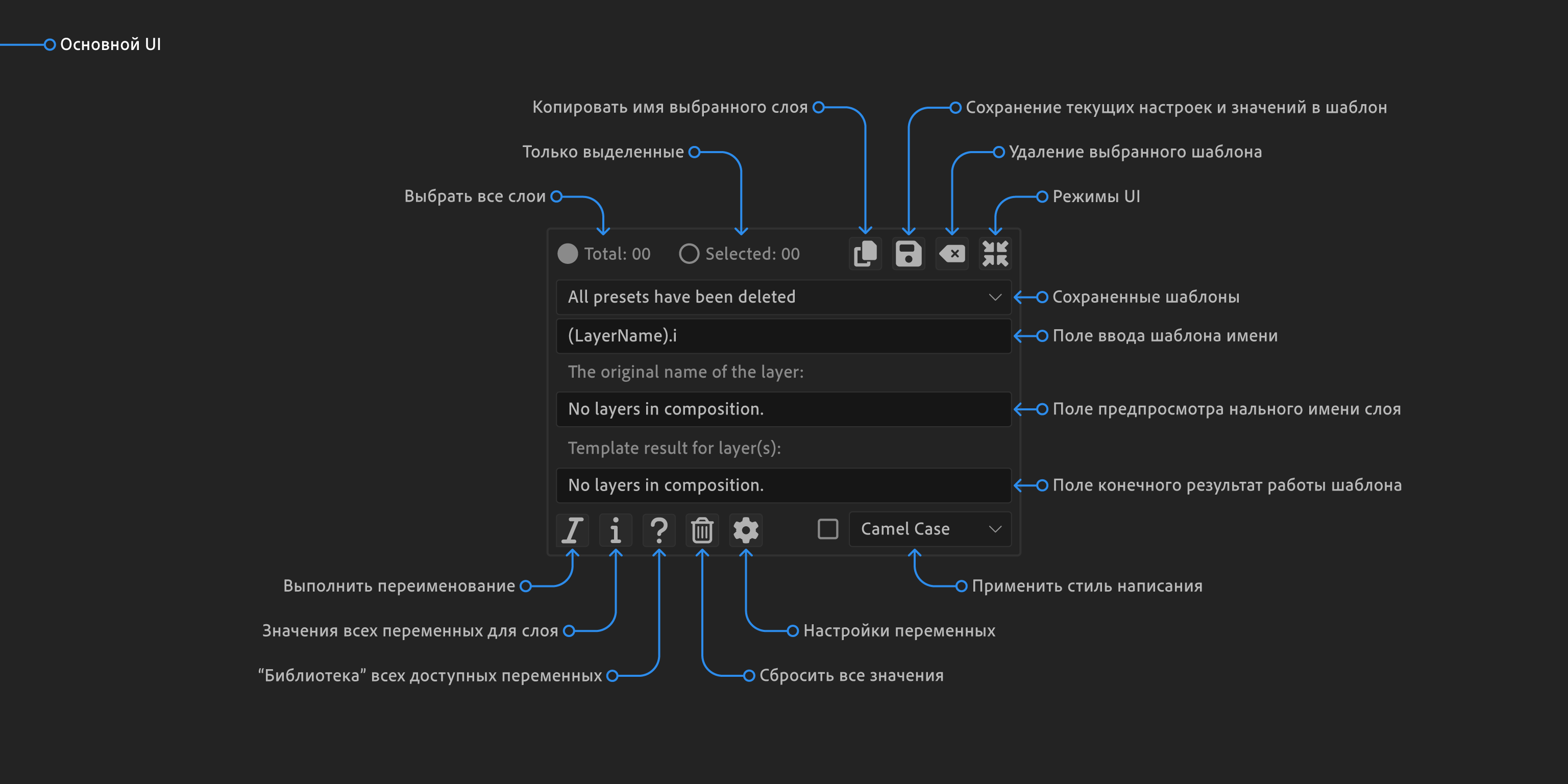
Task: Click the original layer name preview field
Action: [x=784, y=409]
